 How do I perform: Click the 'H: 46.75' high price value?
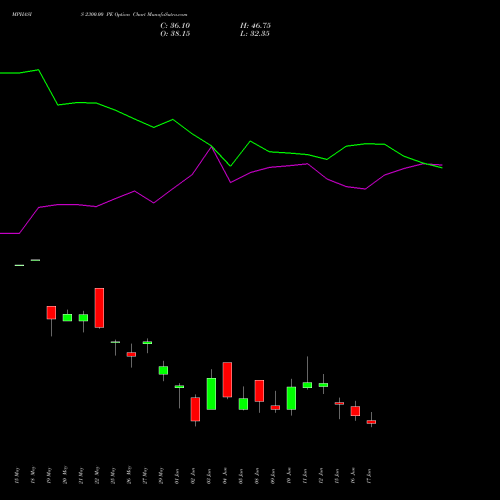pyautogui.click(x=255, y=26)
